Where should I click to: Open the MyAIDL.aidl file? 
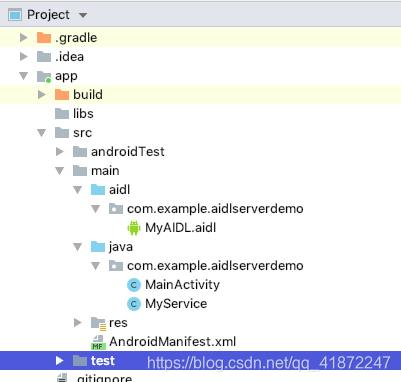click(181, 228)
